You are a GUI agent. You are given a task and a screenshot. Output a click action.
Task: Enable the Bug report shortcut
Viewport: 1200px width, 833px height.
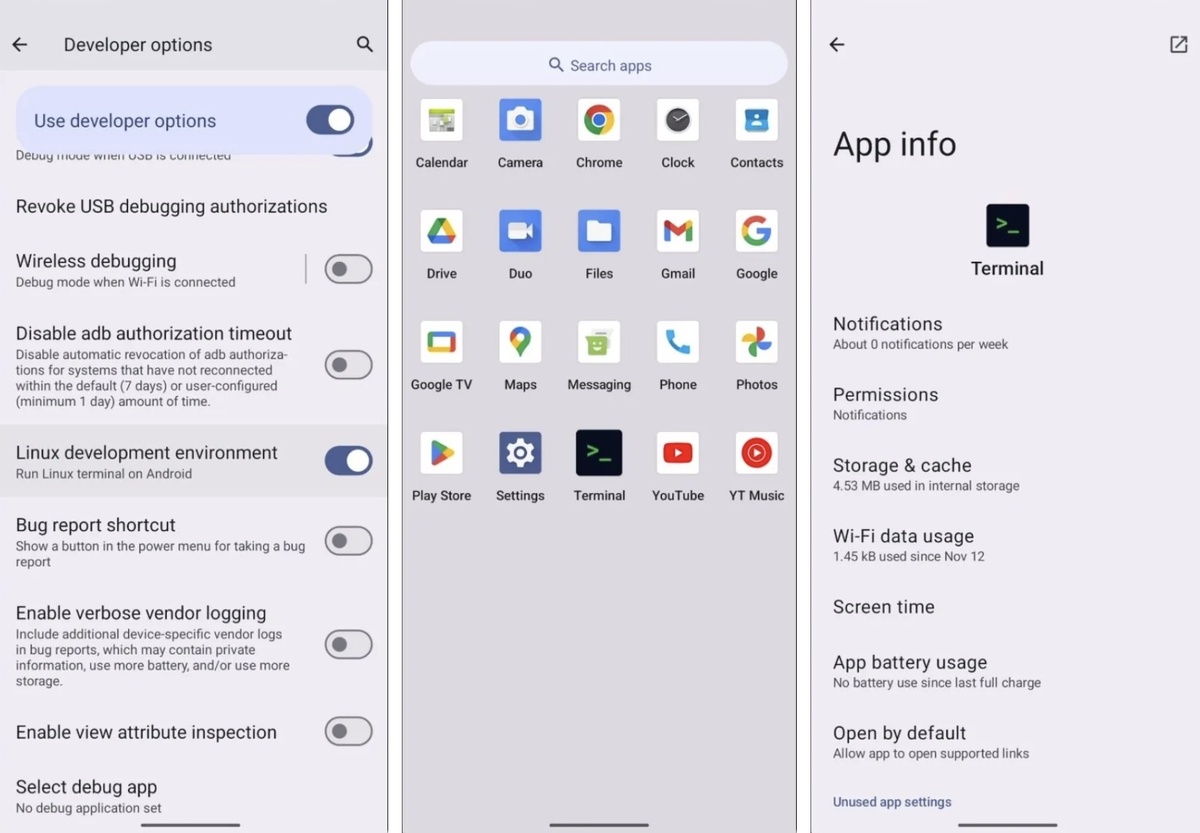coord(348,540)
